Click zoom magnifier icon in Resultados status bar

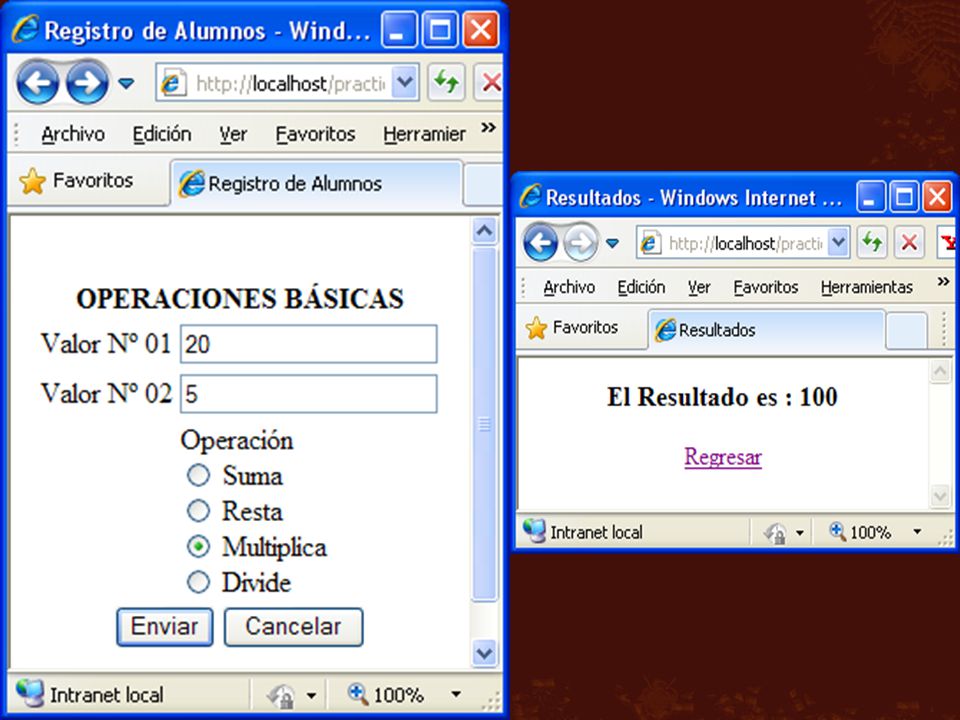pyautogui.click(x=838, y=531)
